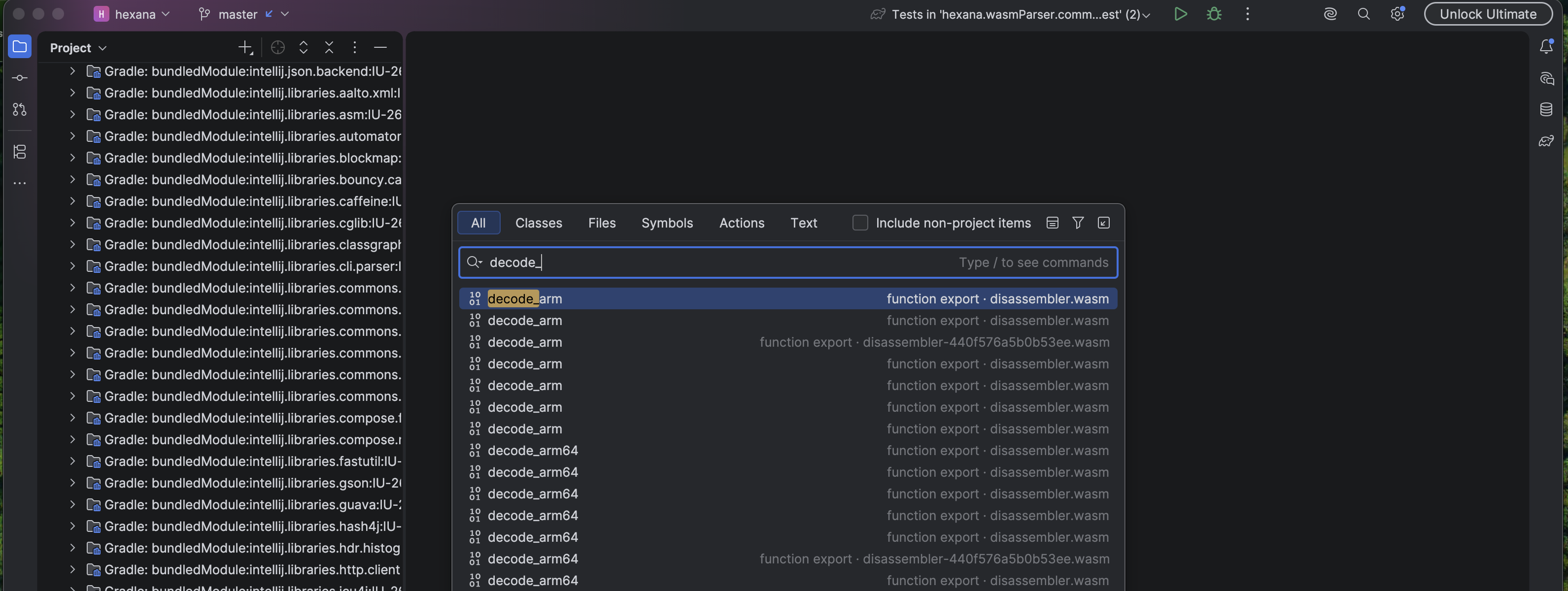Switch to the Classes tab

(x=539, y=223)
